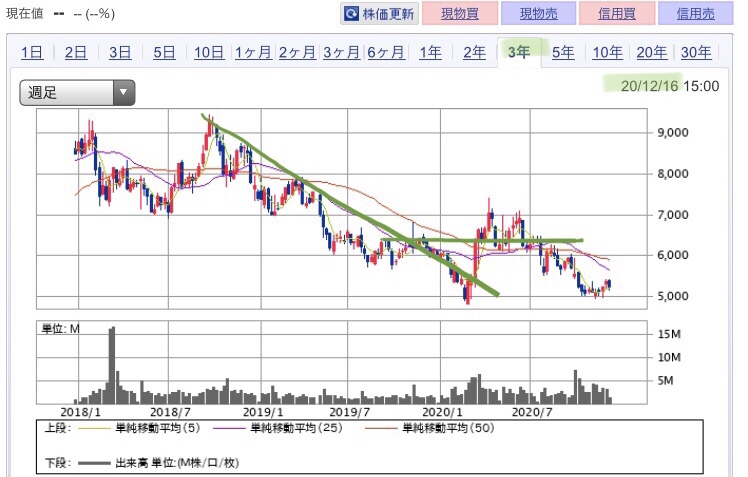Click the 2019/1 date axis label
748x477 pixels.
[263, 412]
